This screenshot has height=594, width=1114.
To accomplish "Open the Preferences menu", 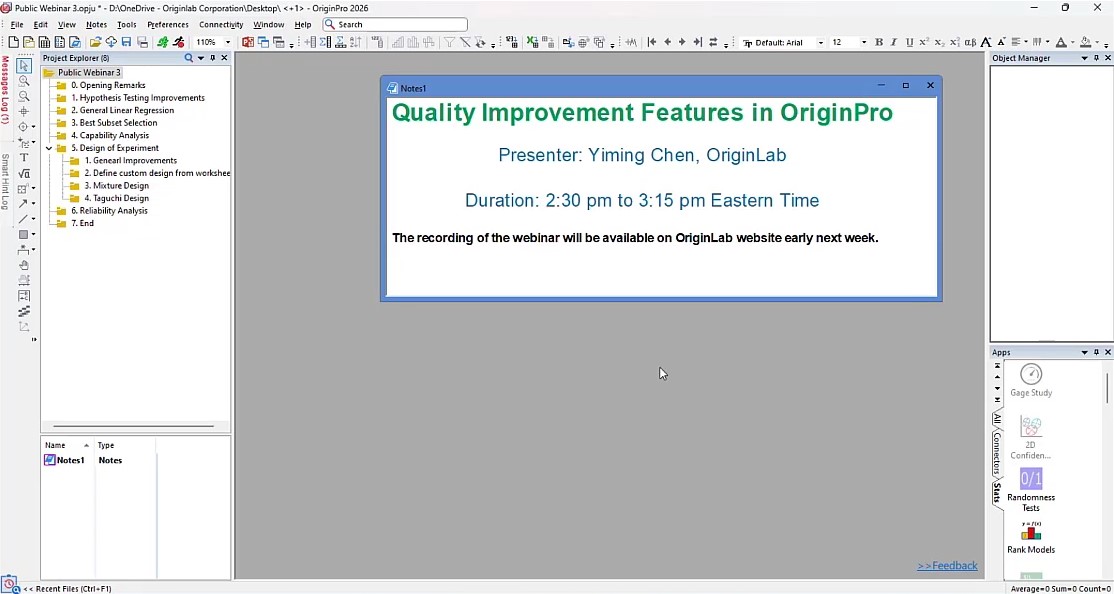I will point(168,24).
